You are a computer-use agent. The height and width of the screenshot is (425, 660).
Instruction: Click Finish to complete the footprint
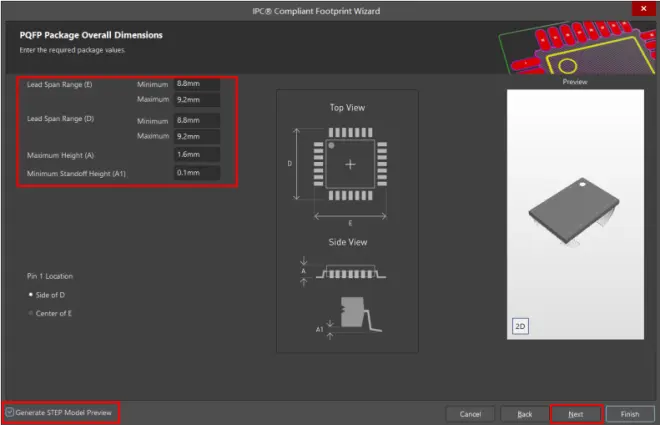630,414
